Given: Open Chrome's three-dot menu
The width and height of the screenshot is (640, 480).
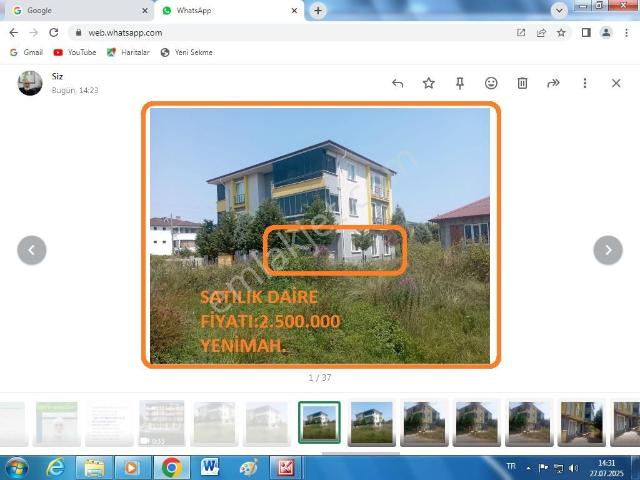Looking at the screenshot, I should [x=627, y=32].
